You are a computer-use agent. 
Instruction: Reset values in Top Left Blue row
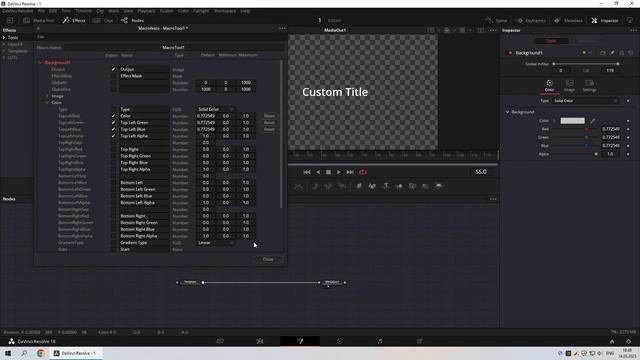[x=269, y=129]
